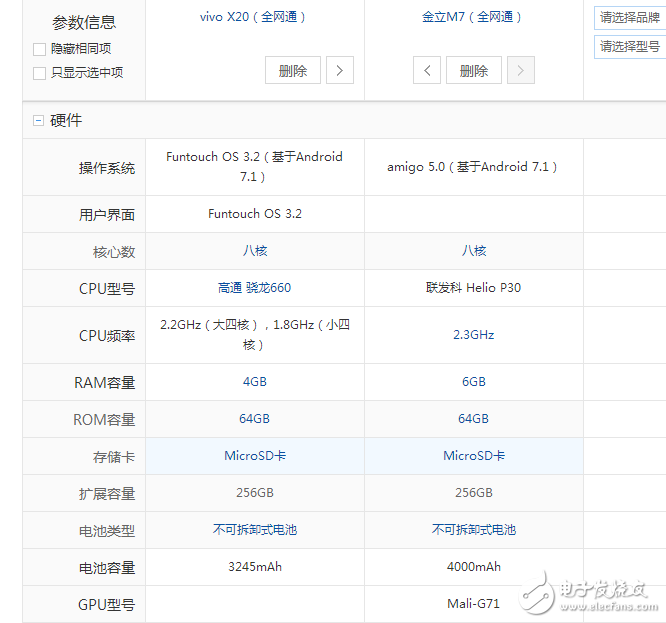Click 八核 link in 金立M7 column

click(474, 251)
